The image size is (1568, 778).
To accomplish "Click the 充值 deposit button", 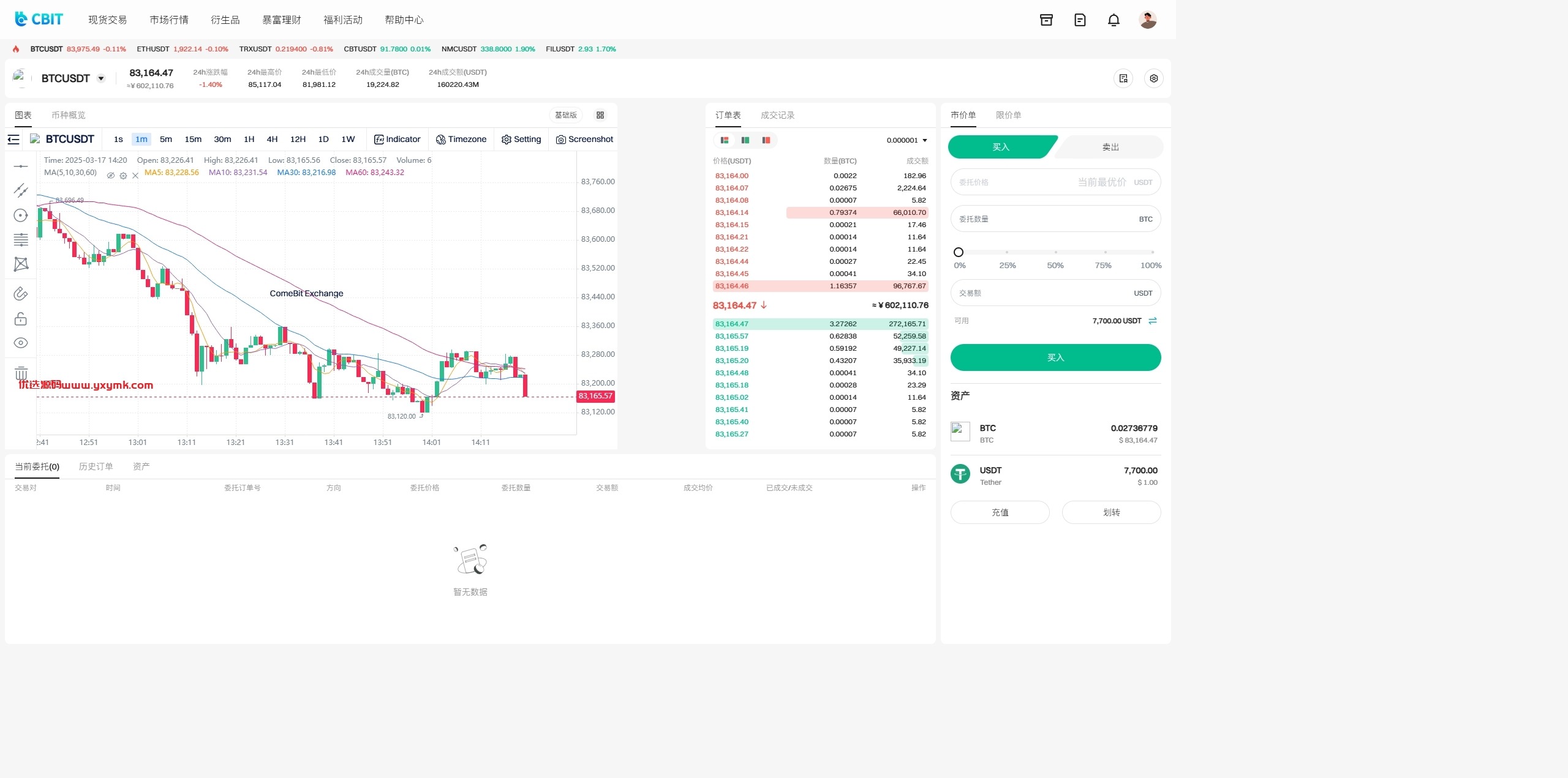I will (x=1000, y=512).
